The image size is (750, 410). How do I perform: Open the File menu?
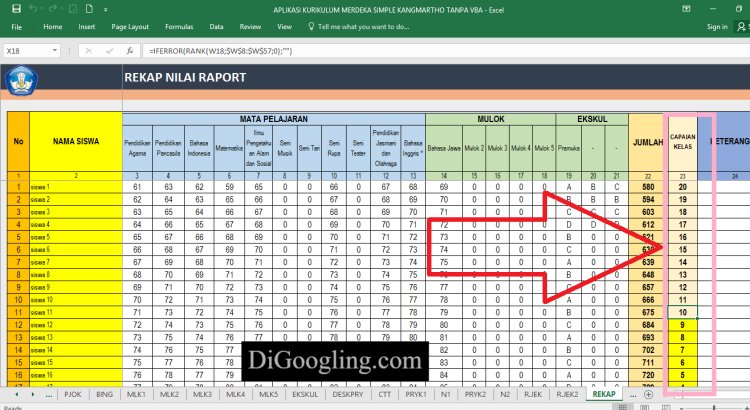[x=17, y=27]
